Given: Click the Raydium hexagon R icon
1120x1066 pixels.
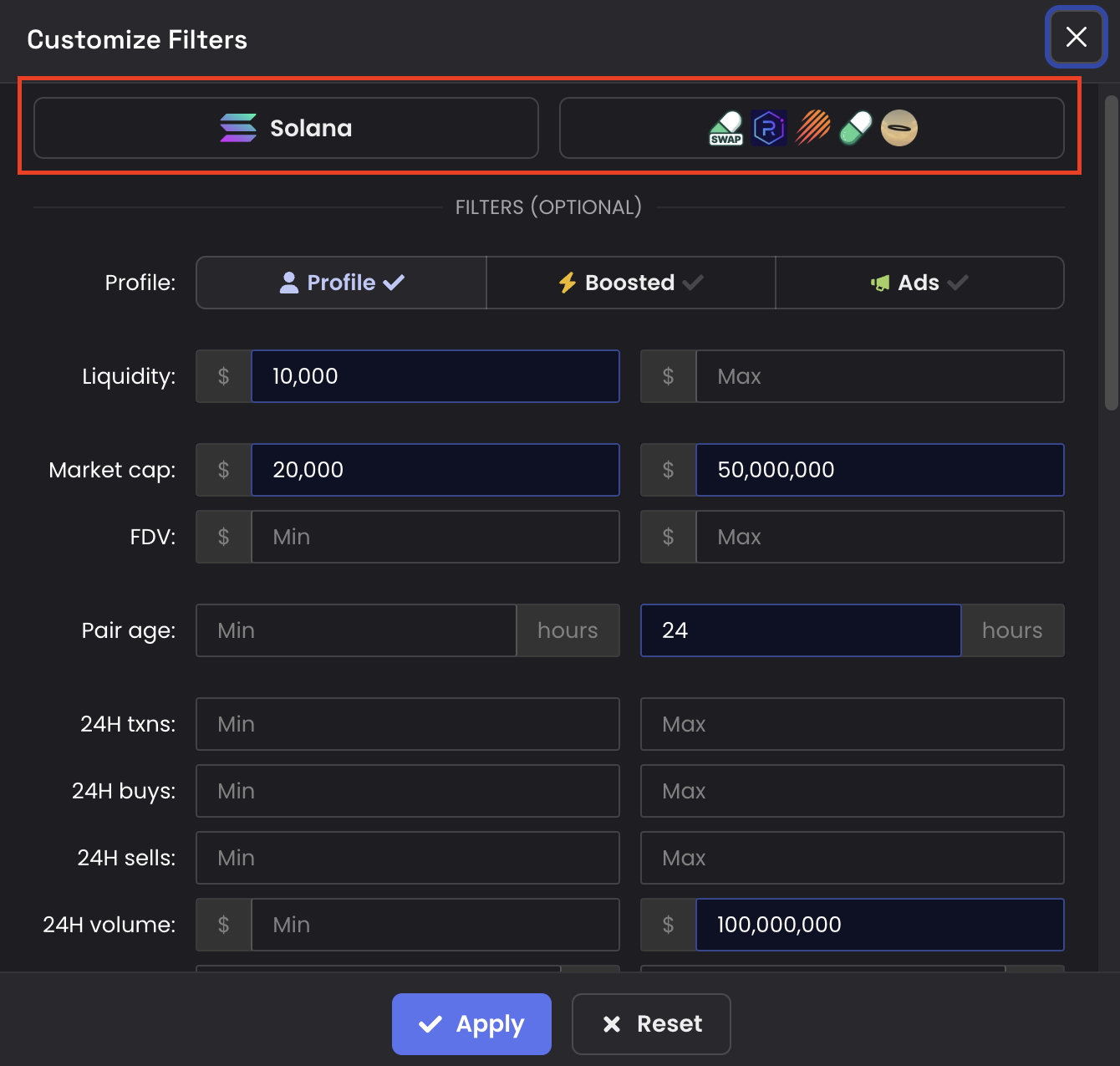Looking at the screenshot, I should click(769, 129).
